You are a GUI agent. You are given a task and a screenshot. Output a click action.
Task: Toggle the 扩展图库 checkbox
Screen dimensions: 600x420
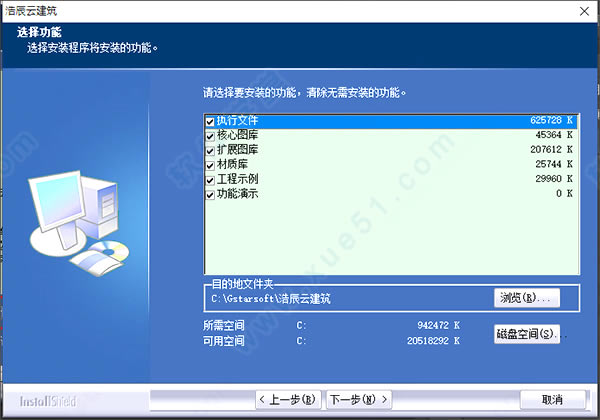click(210, 151)
